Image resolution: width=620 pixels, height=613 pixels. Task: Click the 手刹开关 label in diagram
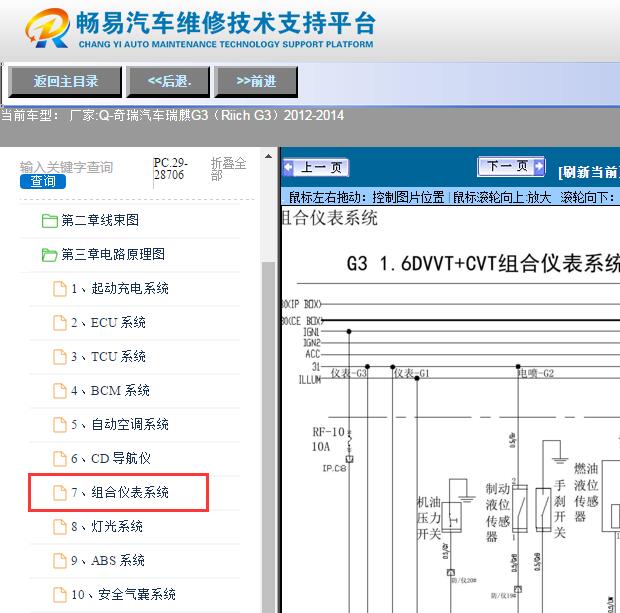560,509
